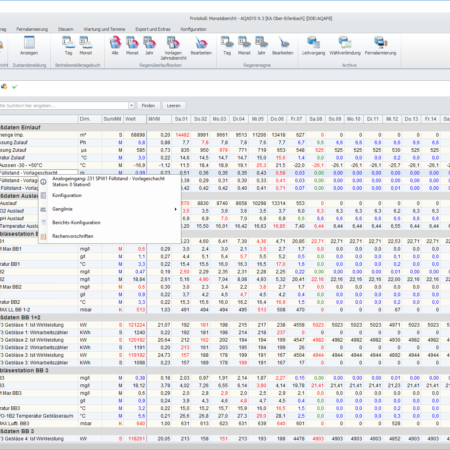450x450 pixels.
Task: Open the Export und Extras tab
Action: [x=153, y=29]
